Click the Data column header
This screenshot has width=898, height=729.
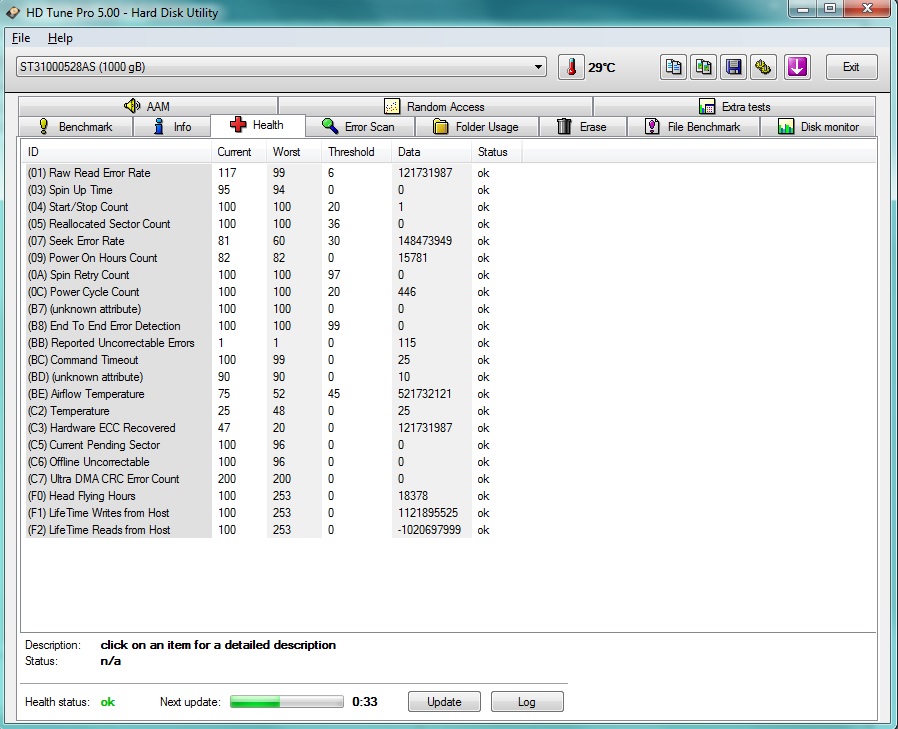pyautogui.click(x=431, y=152)
